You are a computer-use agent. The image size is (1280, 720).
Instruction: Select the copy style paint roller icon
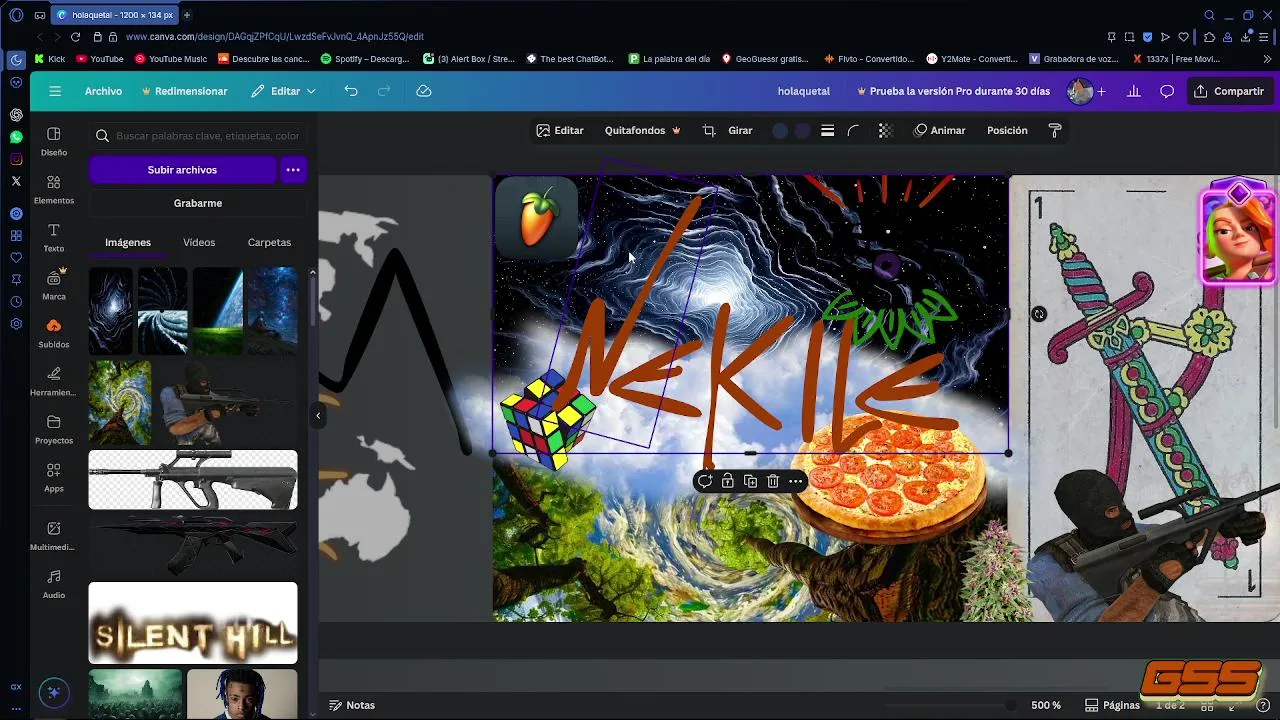tap(1055, 130)
